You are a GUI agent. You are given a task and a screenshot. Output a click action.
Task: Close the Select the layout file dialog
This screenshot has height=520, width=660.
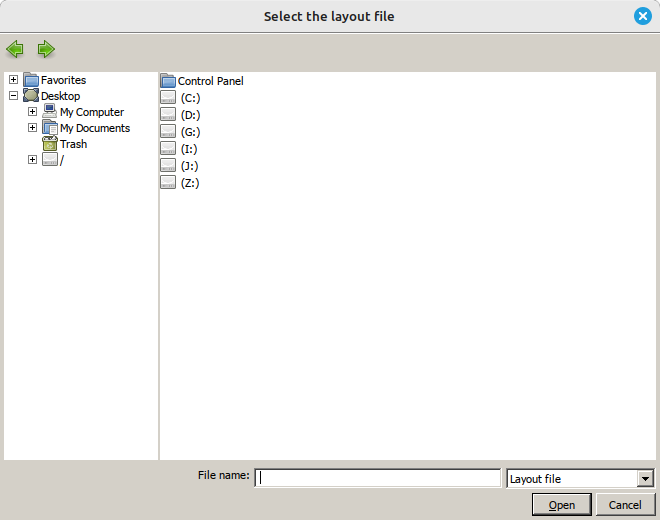(643, 16)
